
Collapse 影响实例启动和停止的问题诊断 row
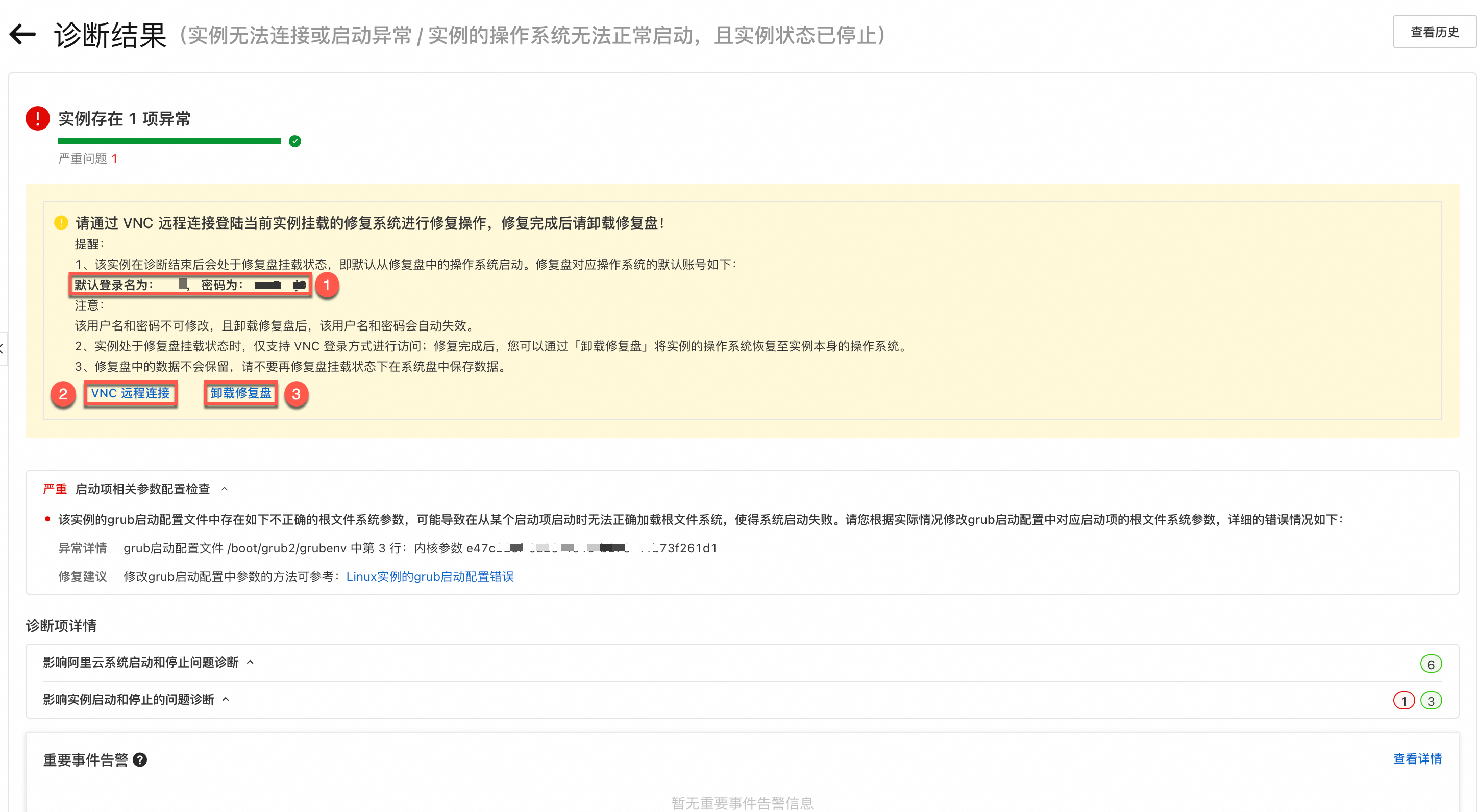coord(226,699)
